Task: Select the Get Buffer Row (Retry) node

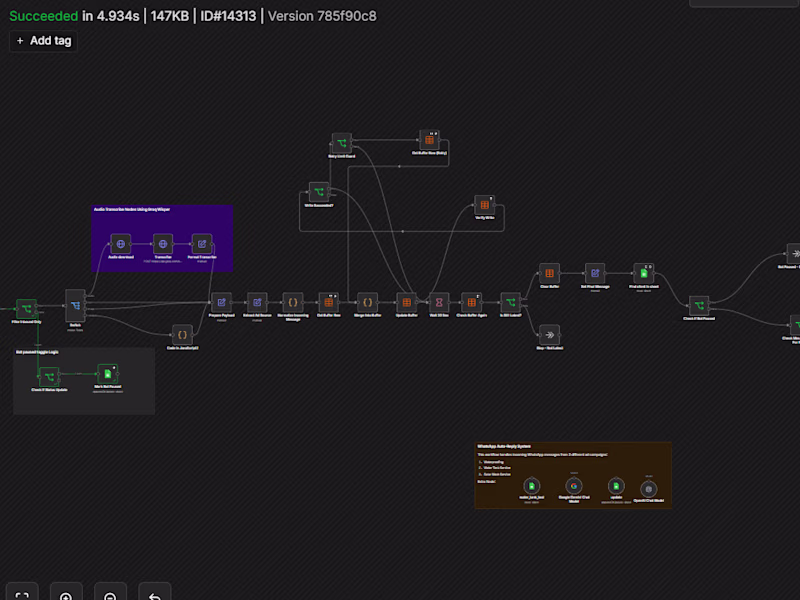Action: pyautogui.click(x=430, y=140)
